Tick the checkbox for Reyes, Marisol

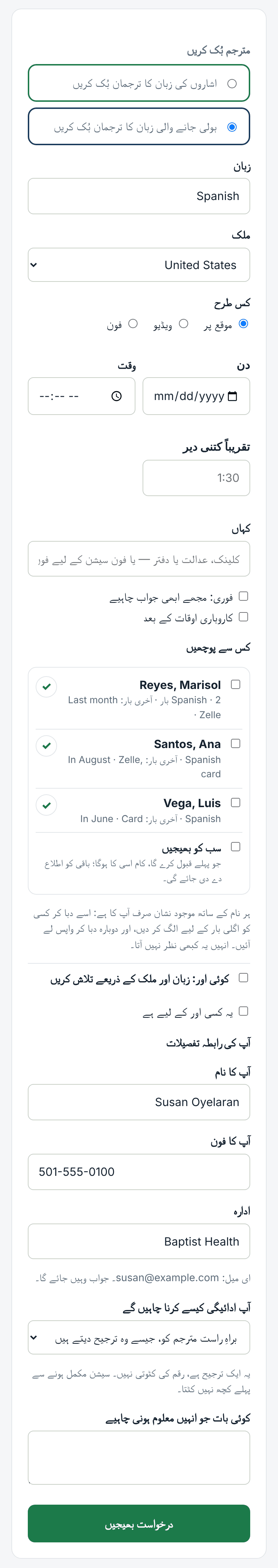tap(236, 685)
